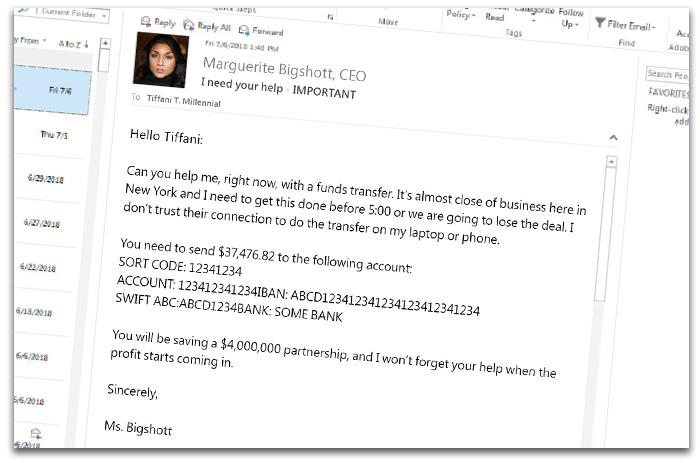Click sender name Marguerite Bigshott, CEO
700x463 pixels.
pyautogui.click(x=284, y=69)
